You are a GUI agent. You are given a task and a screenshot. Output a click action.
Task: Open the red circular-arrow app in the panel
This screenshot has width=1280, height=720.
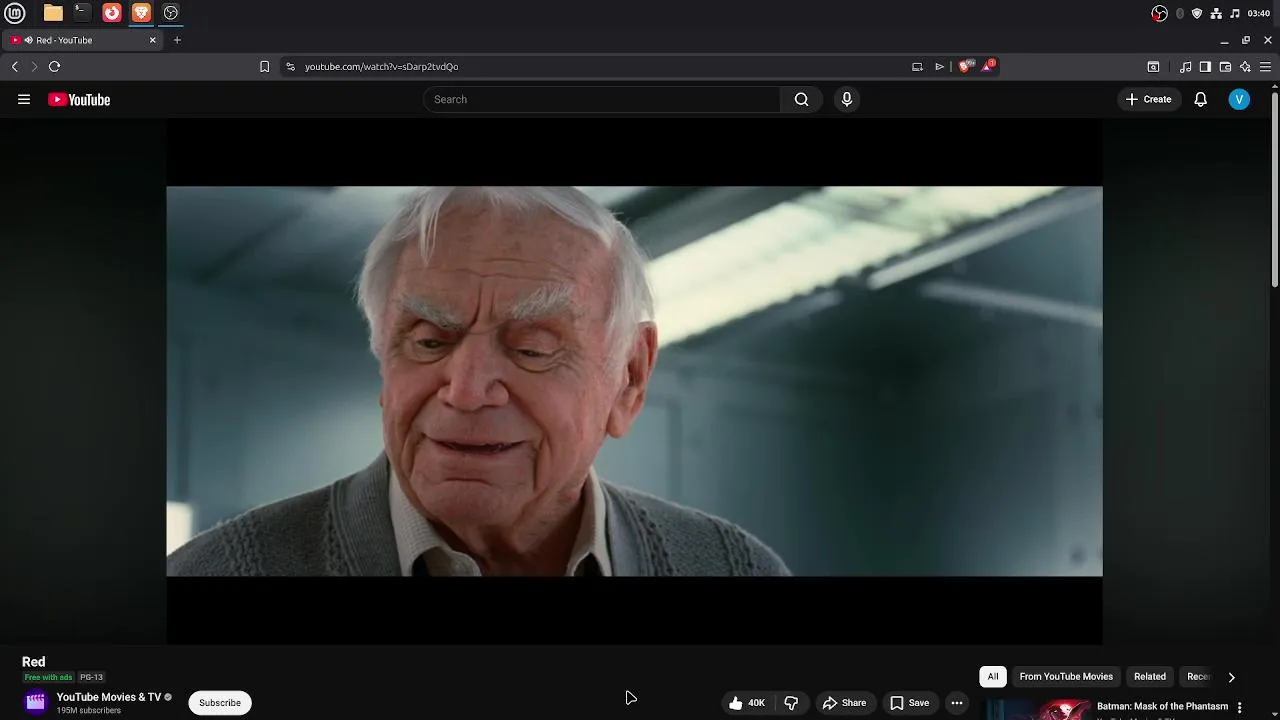click(x=112, y=13)
